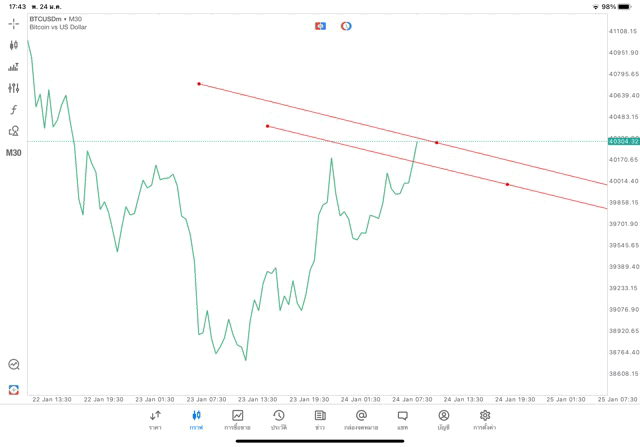The image size is (640, 447).
Task: Open the indicators function icon
Action: [14, 109]
